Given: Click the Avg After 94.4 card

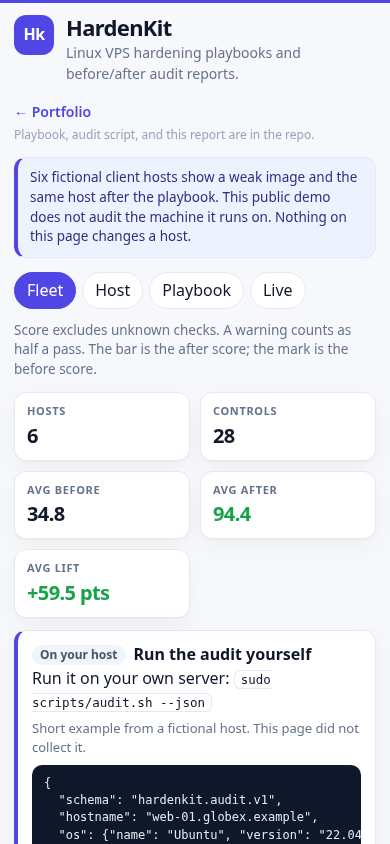Looking at the screenshot, I should point(288,505).
